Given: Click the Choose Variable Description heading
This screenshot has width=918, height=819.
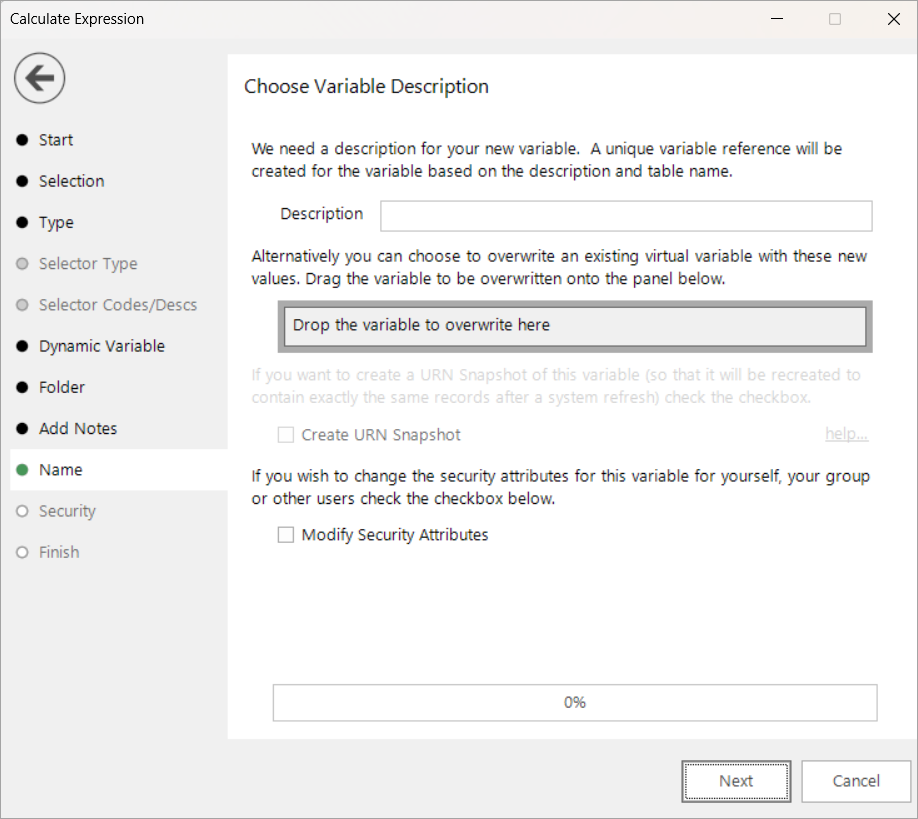Looking at the screenshot, I should point(366,87).
